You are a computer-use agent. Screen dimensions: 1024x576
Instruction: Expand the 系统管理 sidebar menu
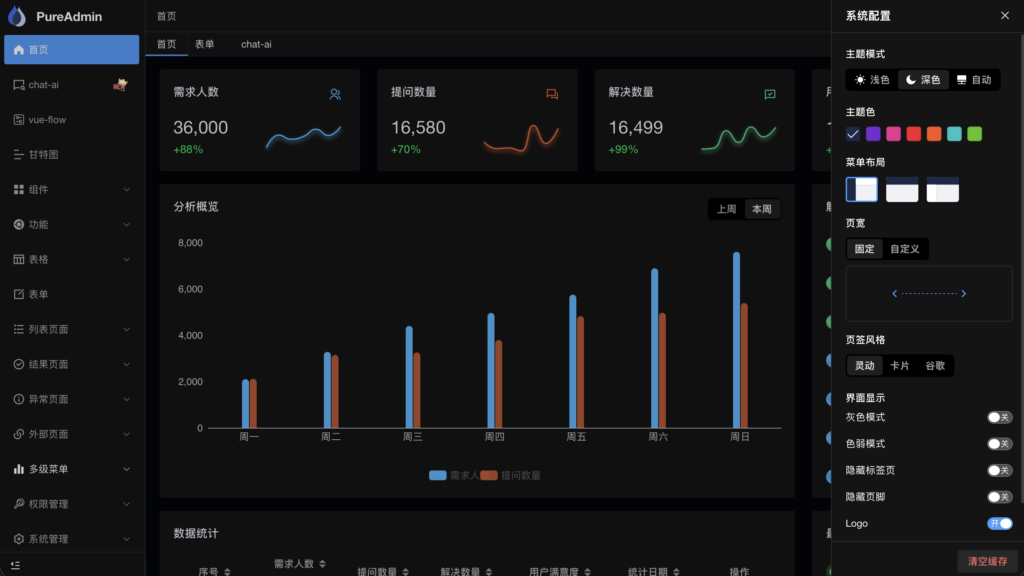(x=126, y=539)
